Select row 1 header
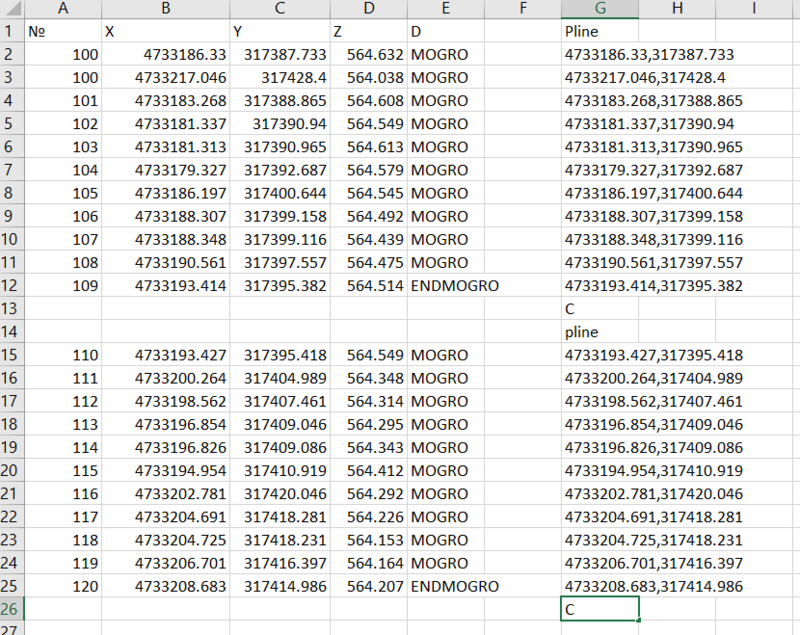Viewport: 800px width, 635px height. pos(12,31)
